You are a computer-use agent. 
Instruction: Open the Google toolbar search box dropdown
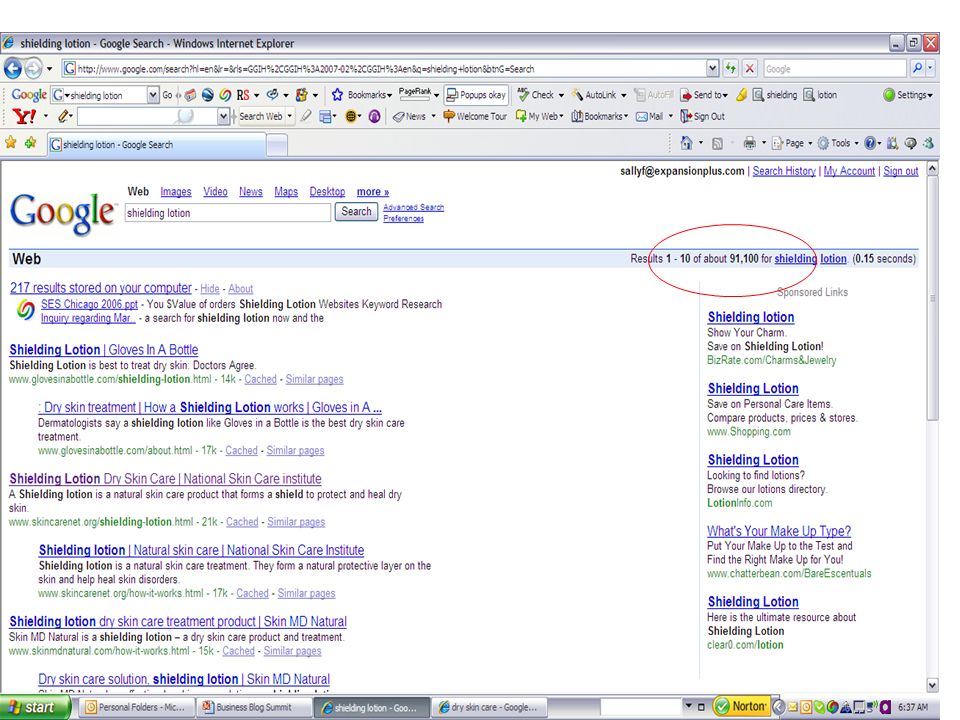(x=153, y=95)
